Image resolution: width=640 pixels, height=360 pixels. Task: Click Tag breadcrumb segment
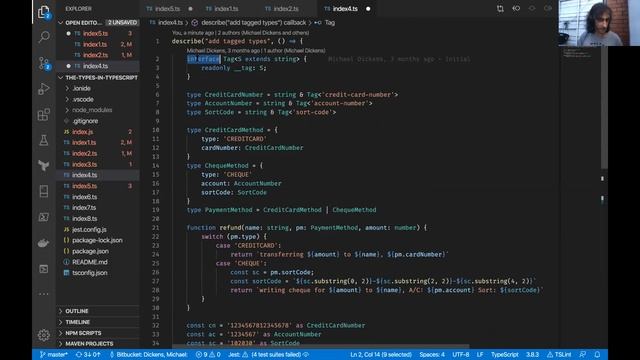[326, 22]
